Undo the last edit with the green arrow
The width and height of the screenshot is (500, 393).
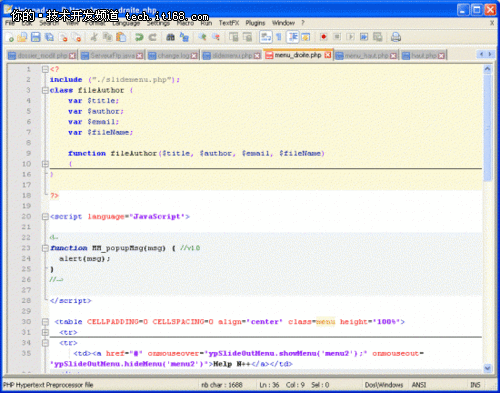click(x=139, y=37)
